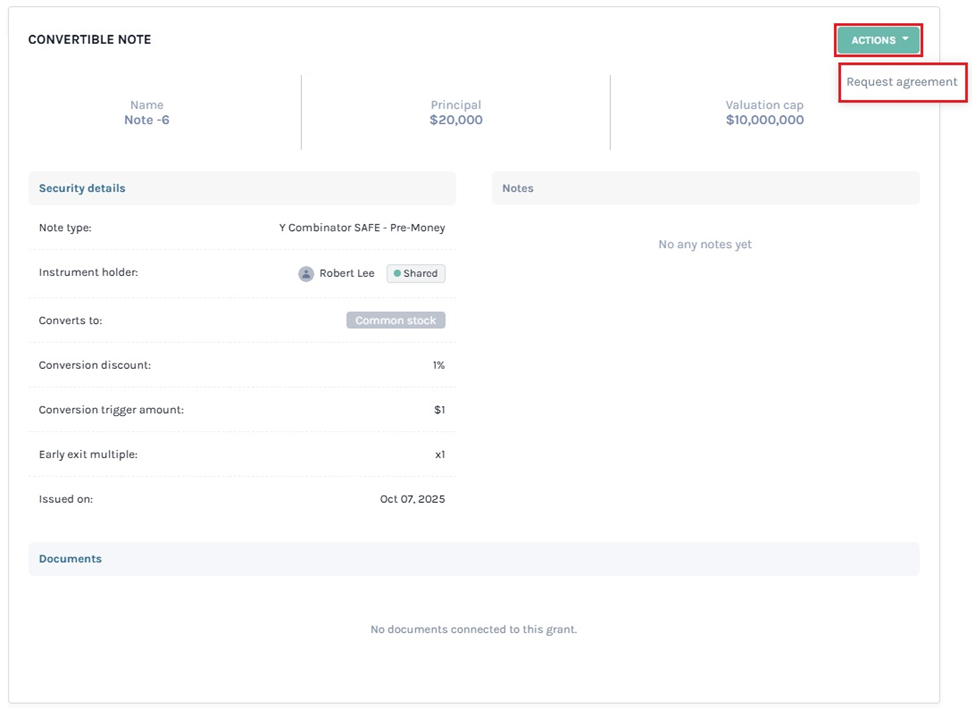The width and height of the screenshot is (975, 708).
Task: Click the Oct 07, 2025 issue date
Action: 412,499
